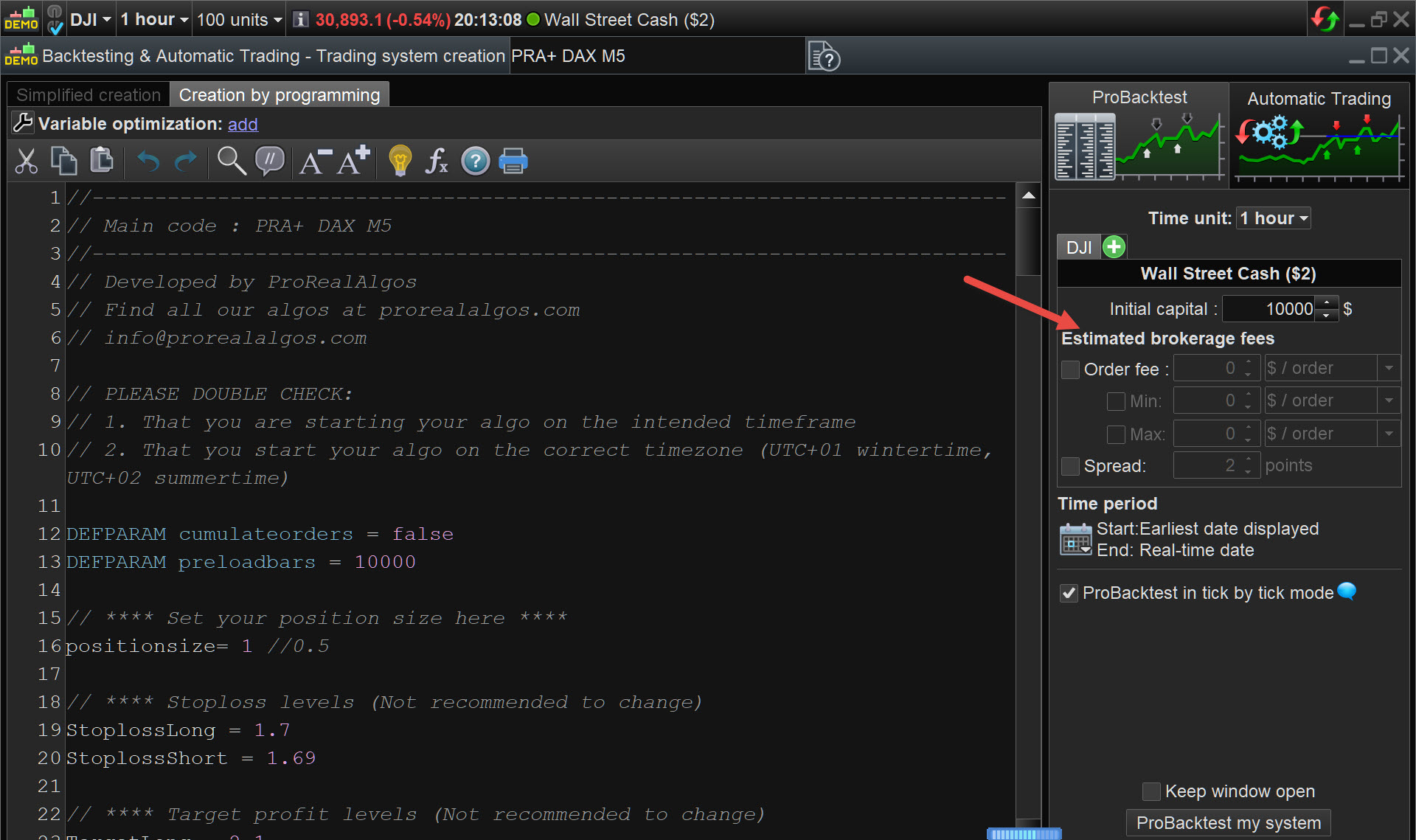Enable the Spread checkbox
The image size is (1416, 840).
click(x=1070, y=466)
